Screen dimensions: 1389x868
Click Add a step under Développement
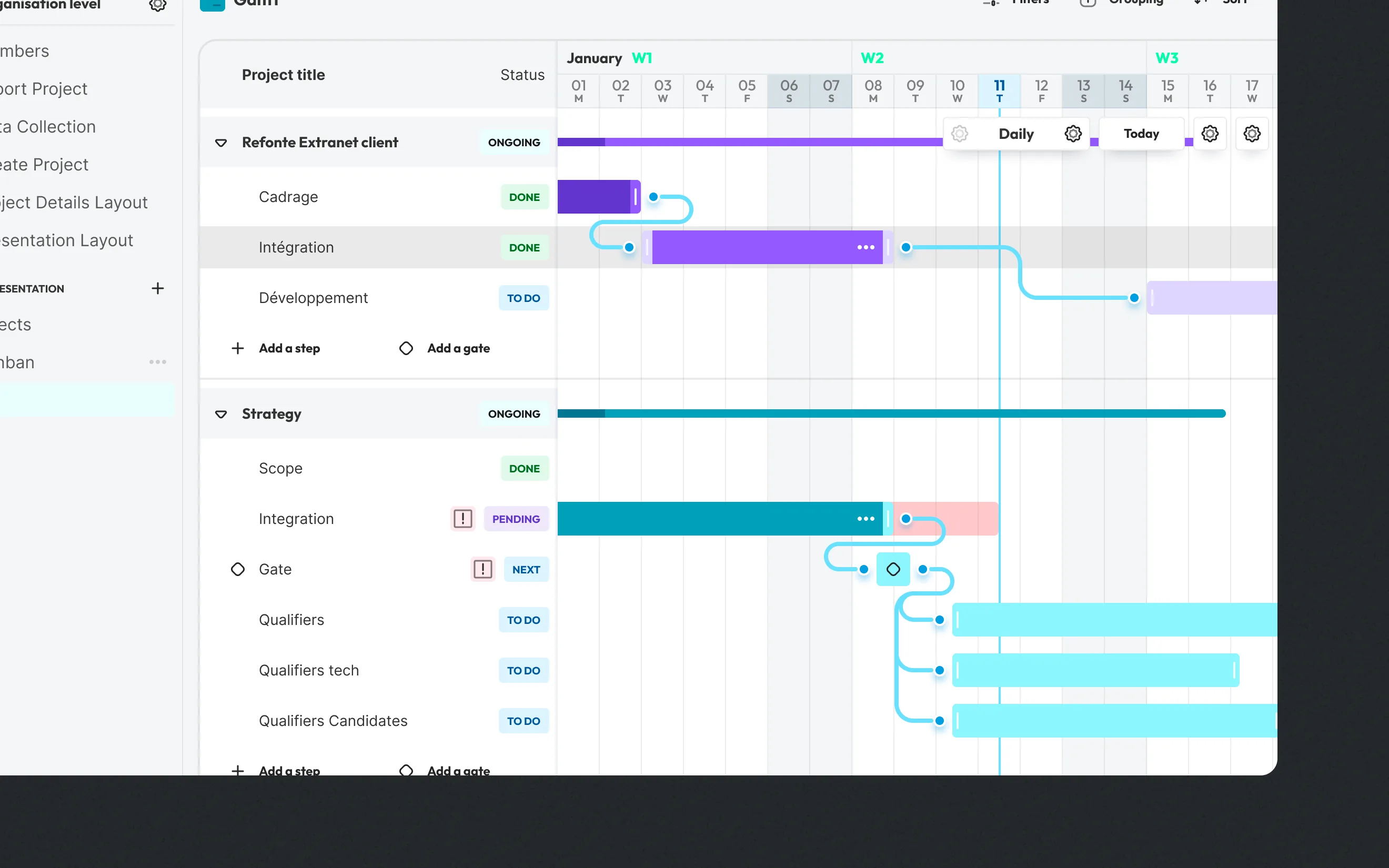289,348
